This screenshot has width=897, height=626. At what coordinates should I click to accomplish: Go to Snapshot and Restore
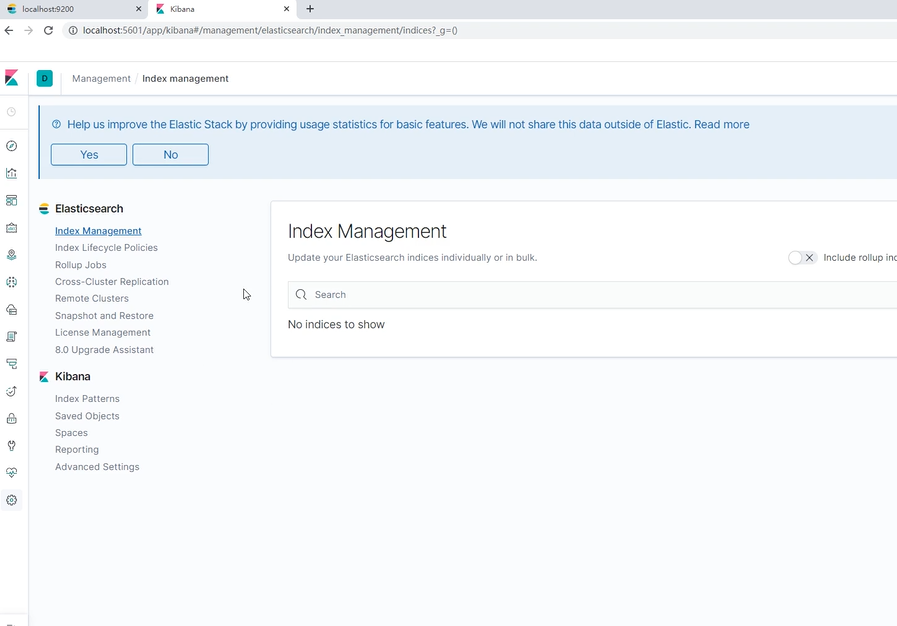tap(104, 315)
